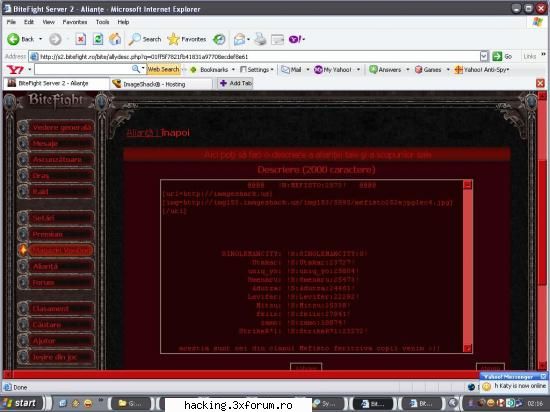Open the View menu
Viewport: 550px width, 412px height.
(48, 22)
